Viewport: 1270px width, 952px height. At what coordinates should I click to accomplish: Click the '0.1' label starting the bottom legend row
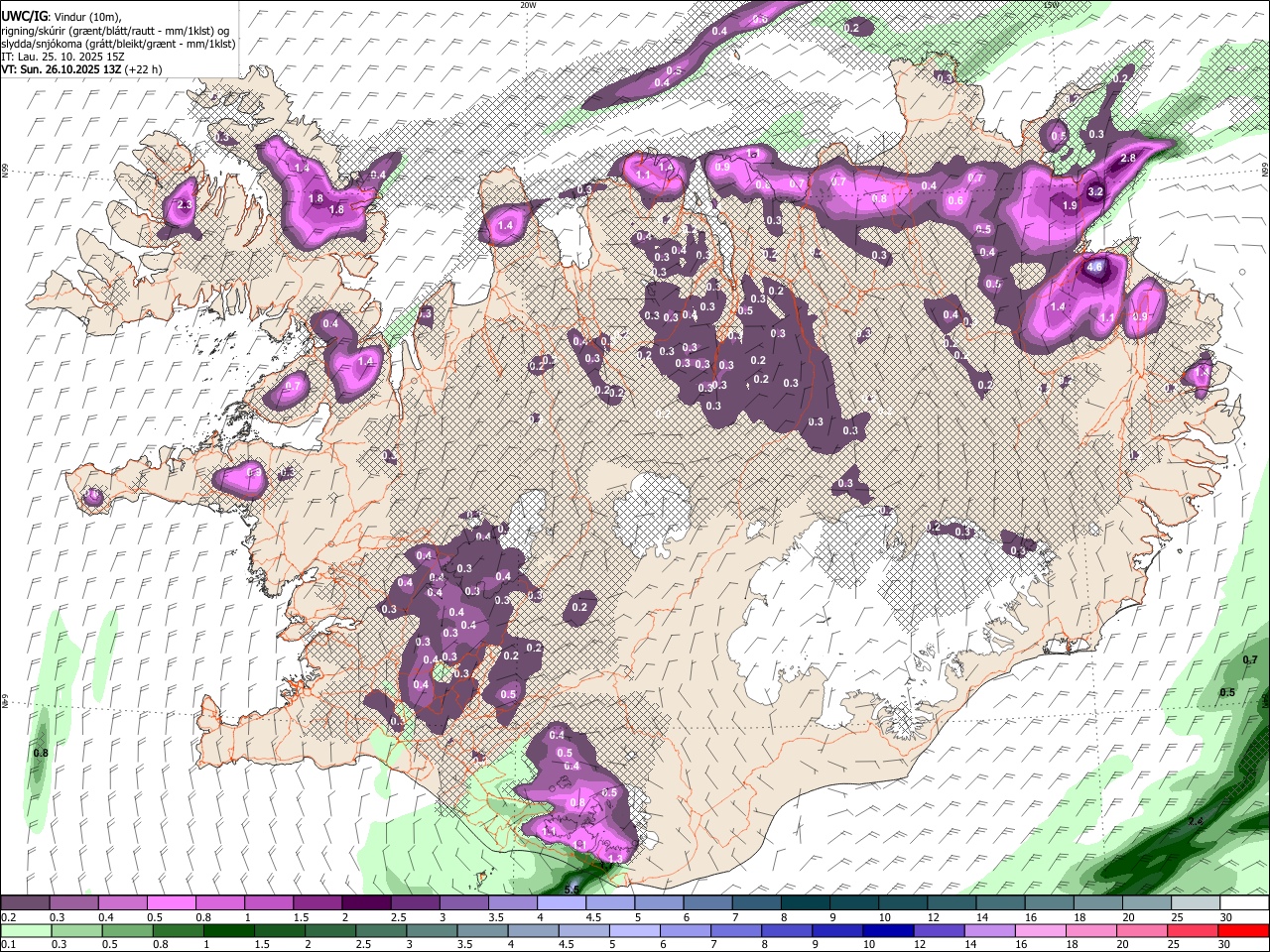coord(9,944)
